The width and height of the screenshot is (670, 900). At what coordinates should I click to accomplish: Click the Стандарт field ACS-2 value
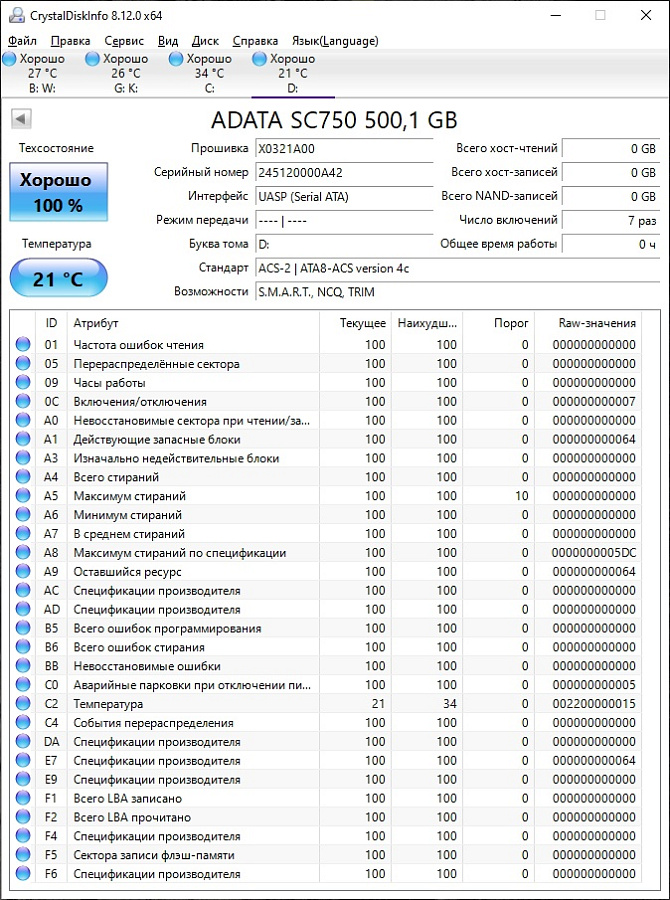(458, 268)
